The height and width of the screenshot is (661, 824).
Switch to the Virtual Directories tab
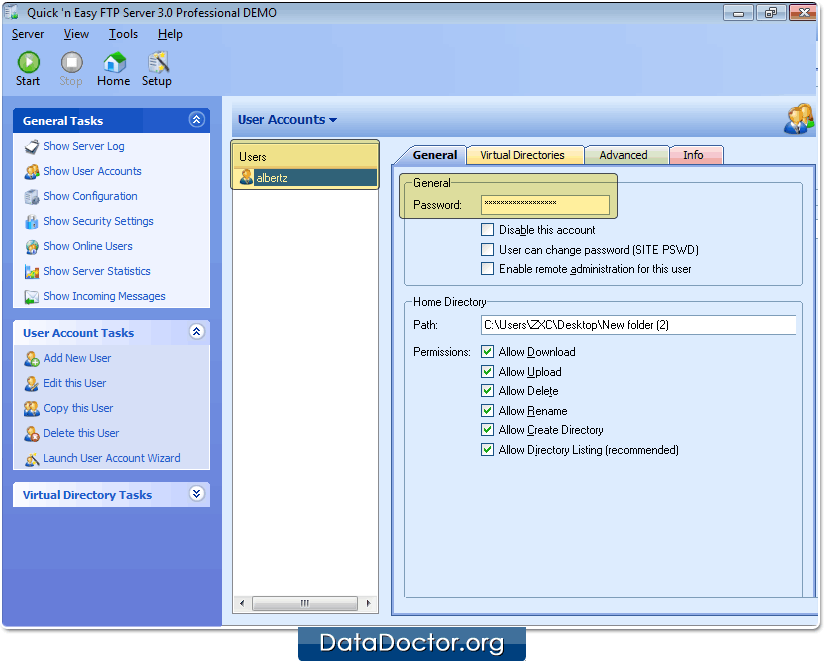[x=523, y=156]
